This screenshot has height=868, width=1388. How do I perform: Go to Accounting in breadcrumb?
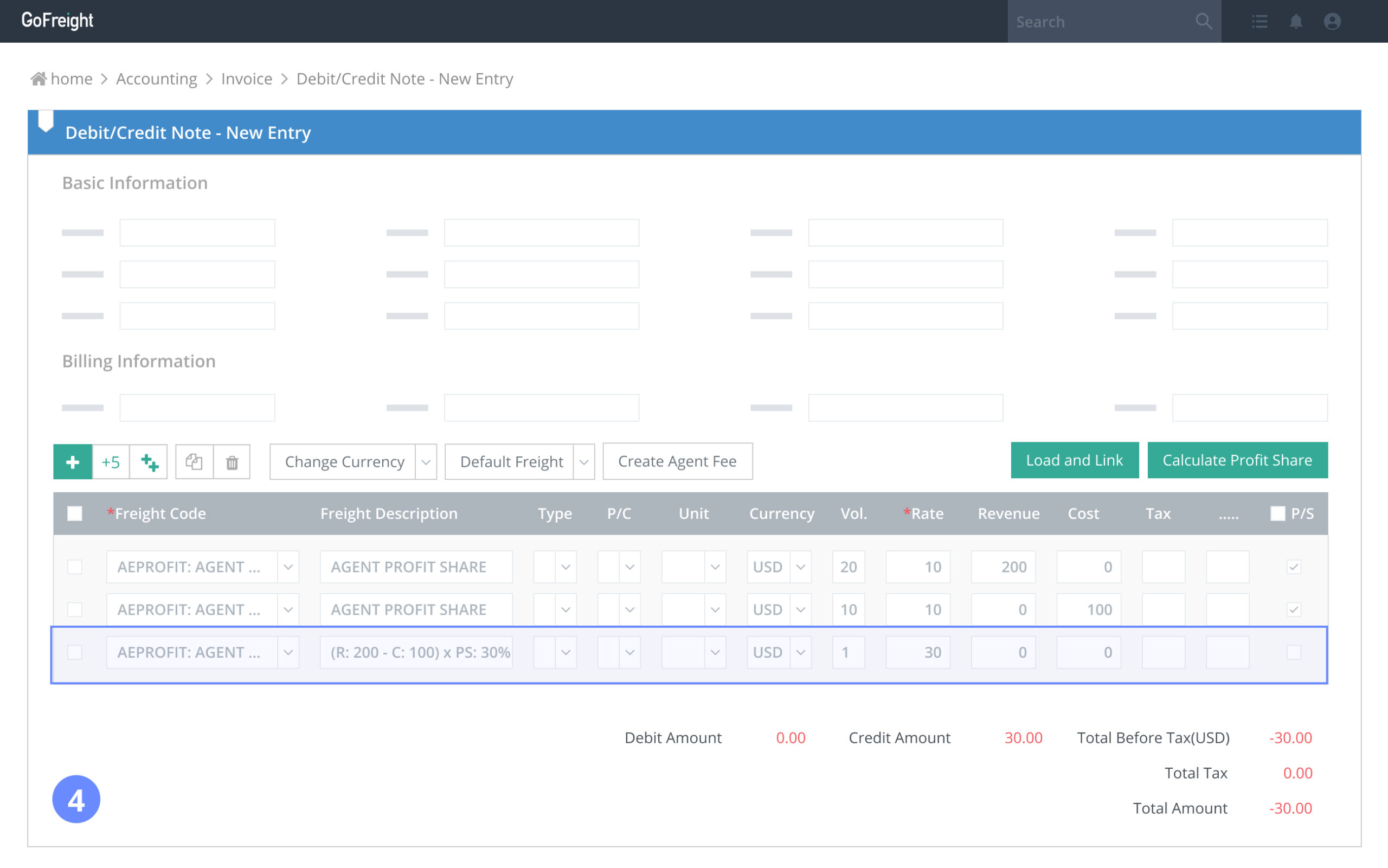156,79
